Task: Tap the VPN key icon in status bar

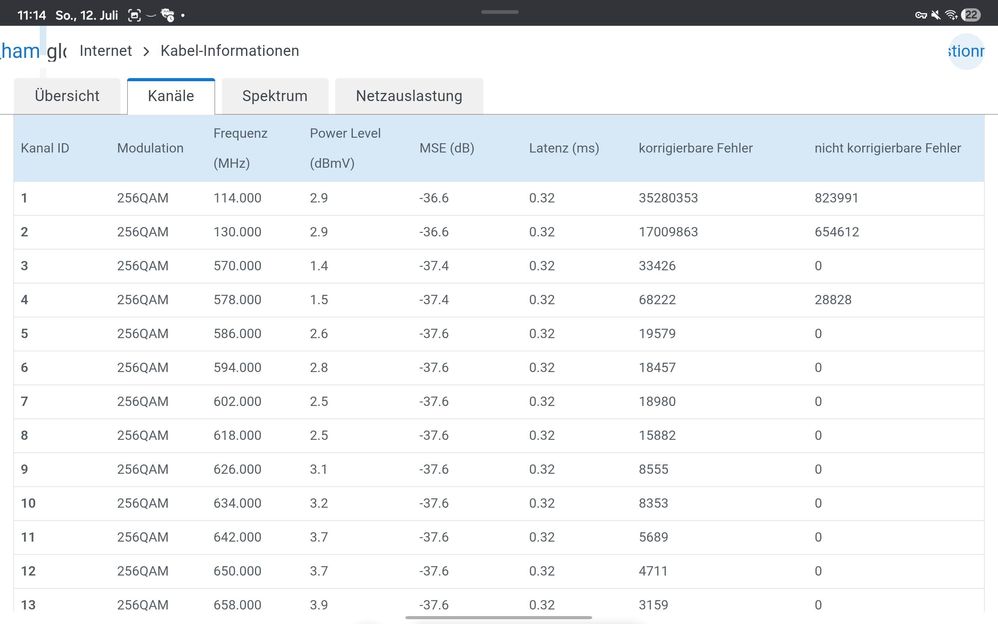Action: pyautogui.click(x=921, y=15)
